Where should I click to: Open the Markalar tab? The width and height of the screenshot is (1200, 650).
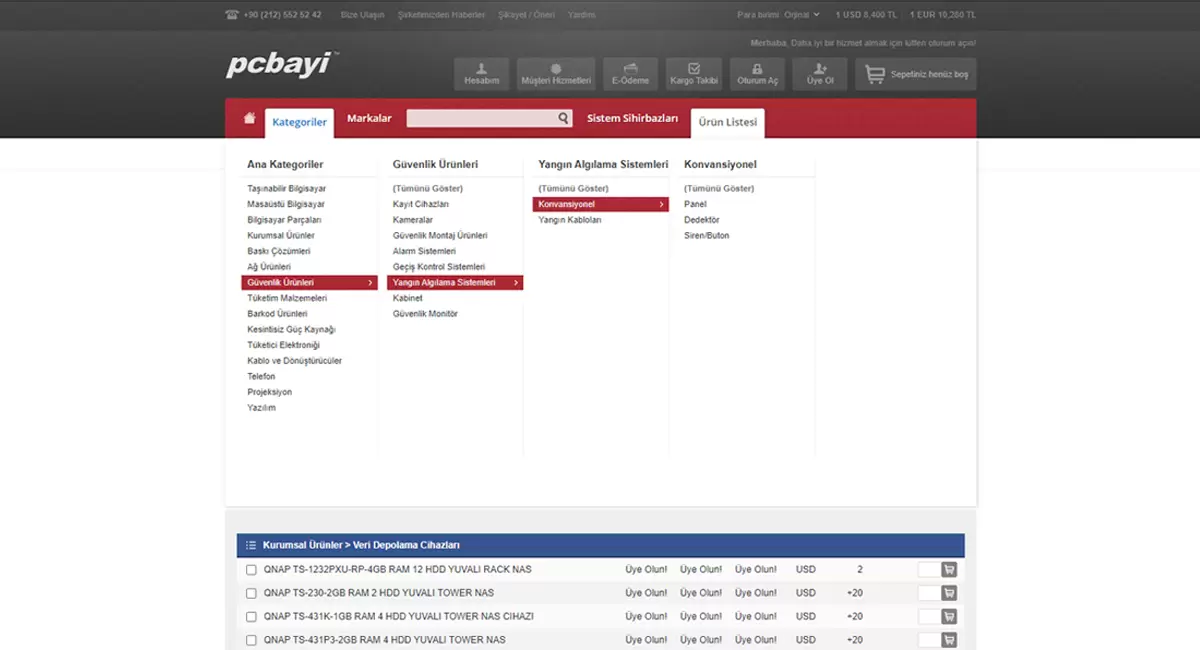pyautogui.click(x=369, y=118)
